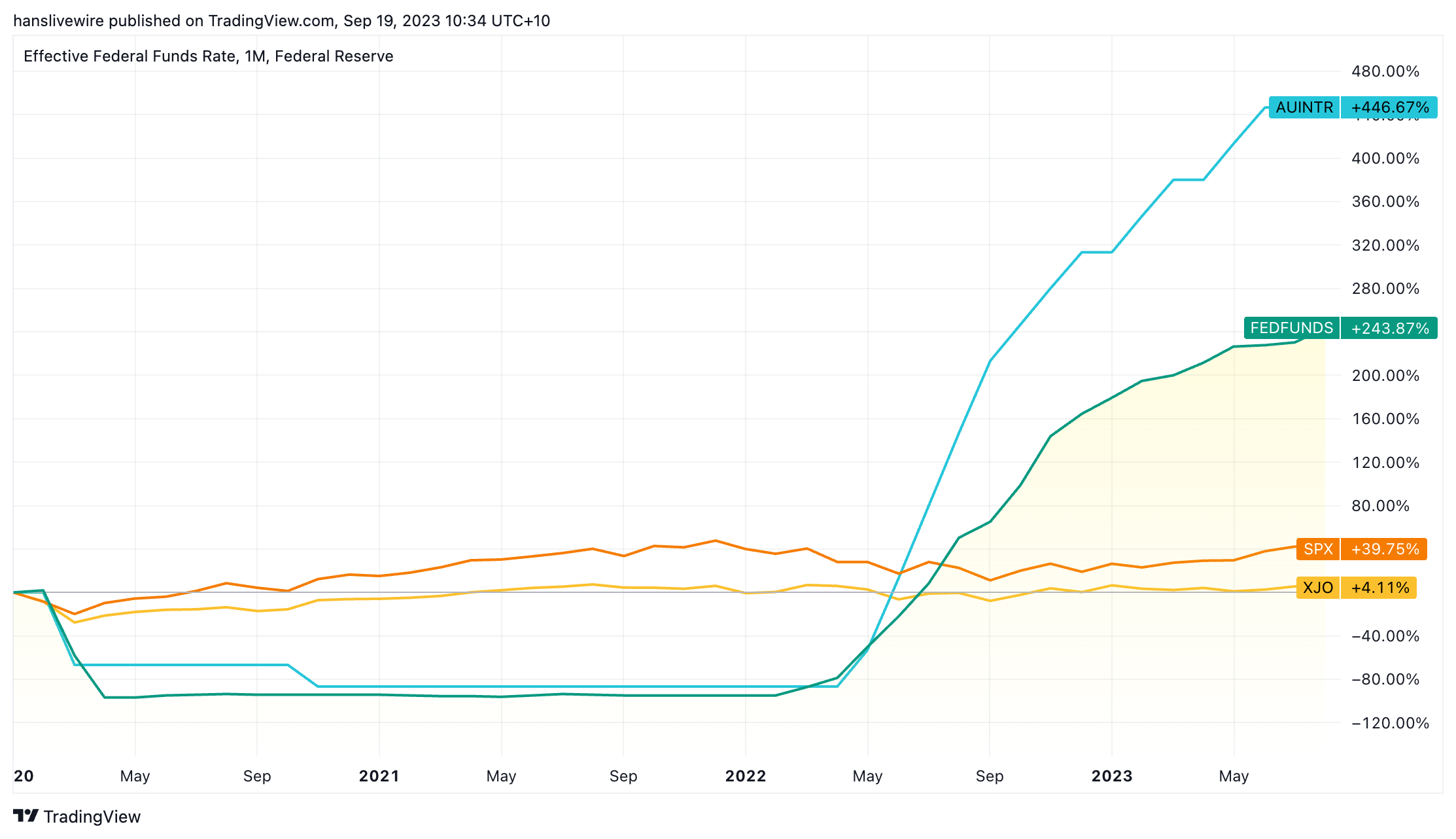Click the +4.11% XJO value tag
The image size is (1456, 839).
(x=1379, y=588)
